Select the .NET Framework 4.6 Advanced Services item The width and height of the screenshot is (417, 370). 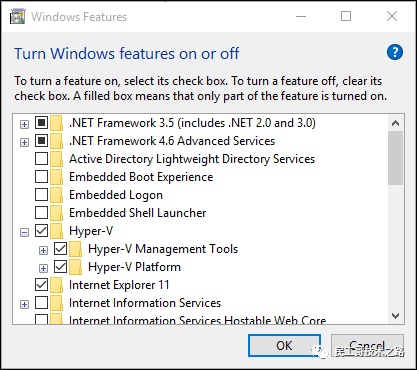tap(172, 141)
